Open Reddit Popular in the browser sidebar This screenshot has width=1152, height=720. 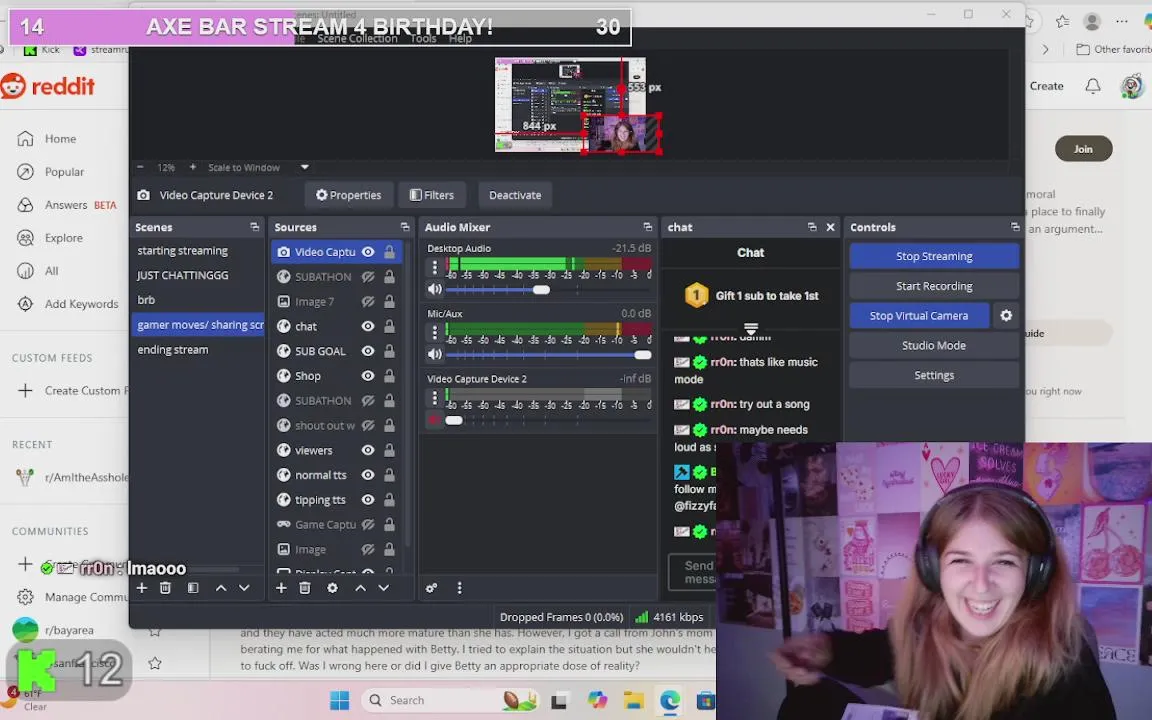[x=64, y=171]
